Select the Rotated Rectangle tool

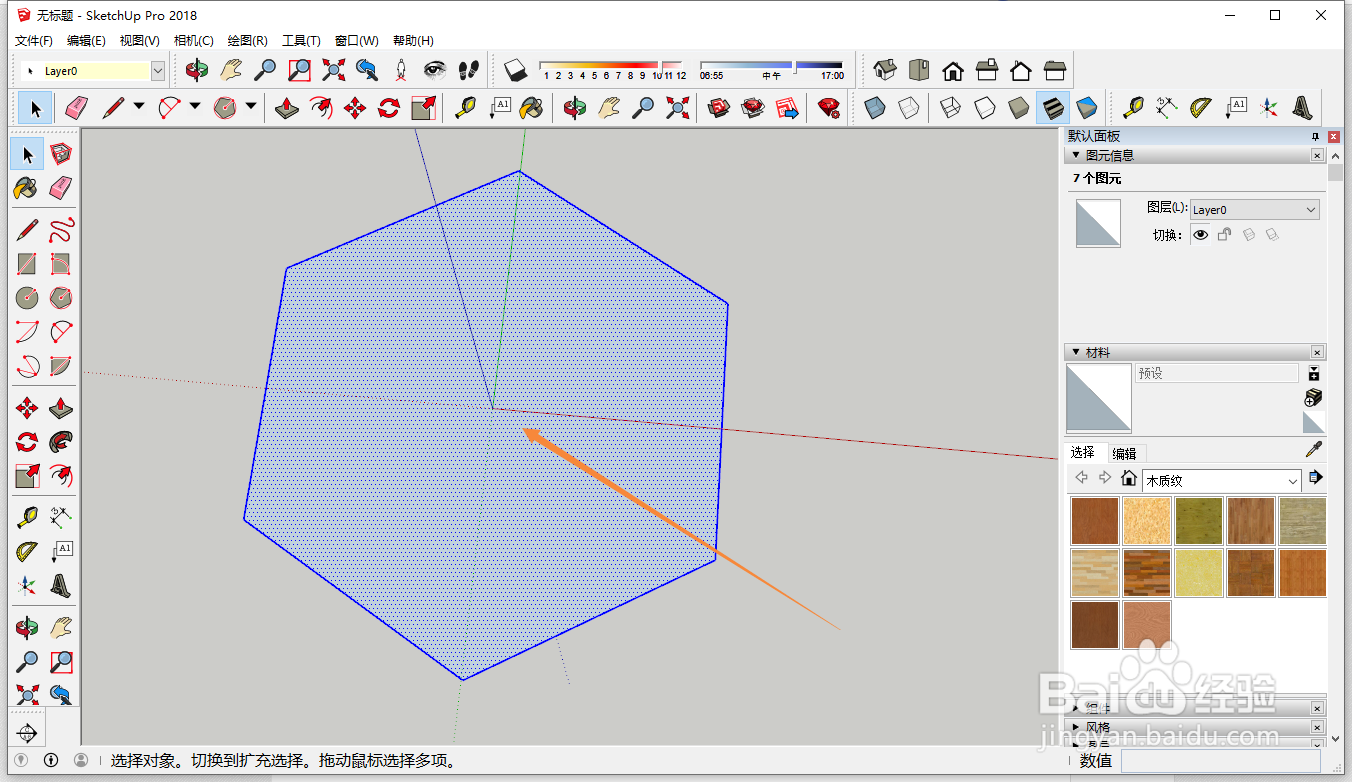click(x=61, y=264)
